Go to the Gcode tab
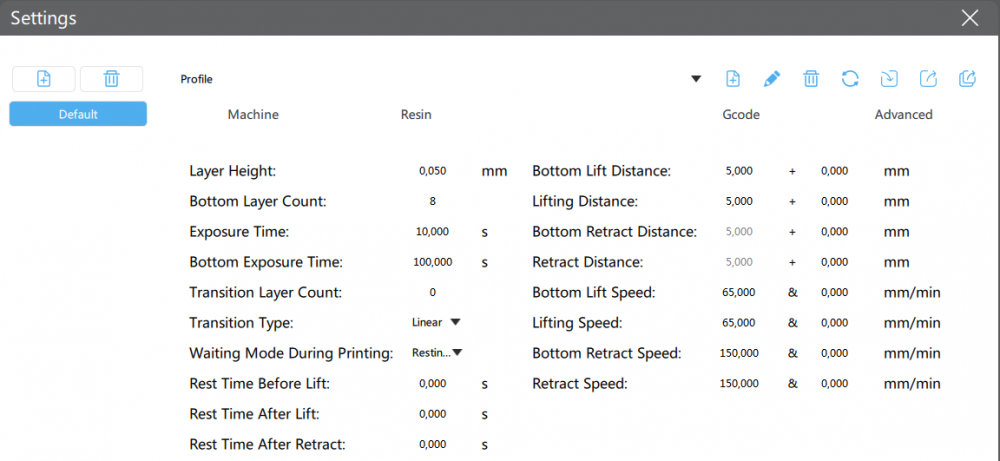This screenshot has height=461, width=1000. pyautogui.click(x=741, y=115)
